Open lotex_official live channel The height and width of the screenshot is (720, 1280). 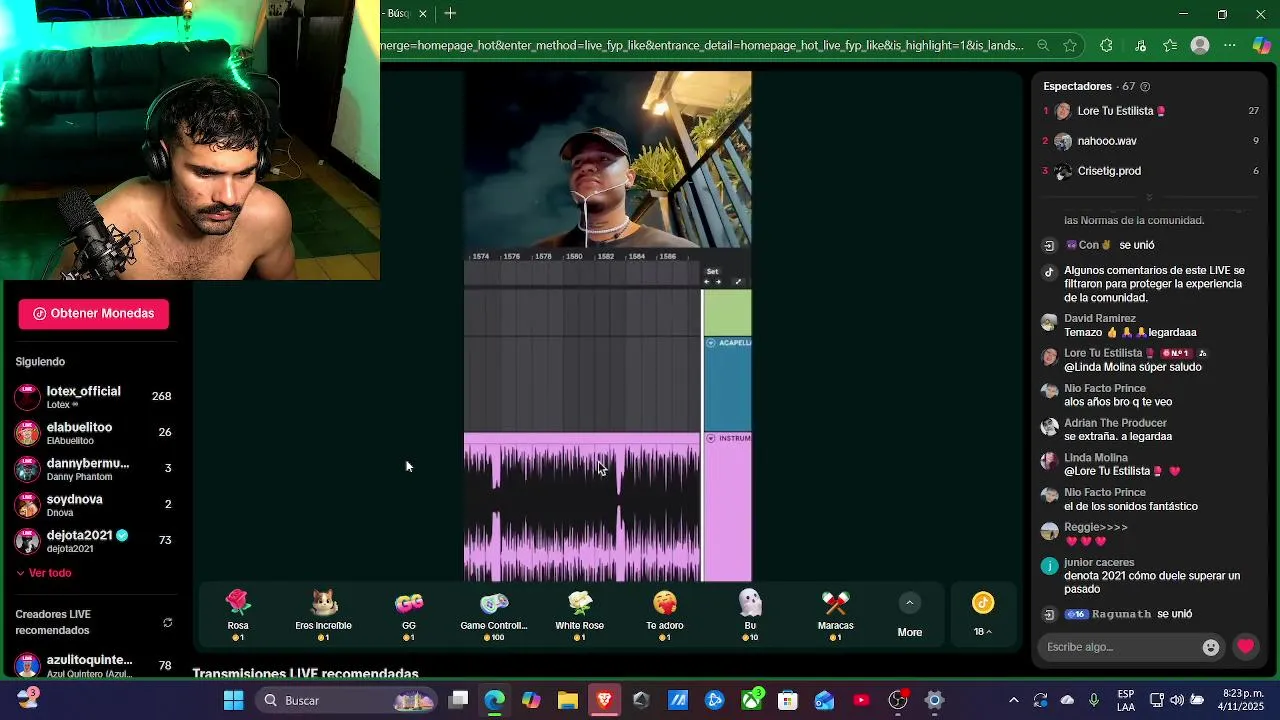[94, 397]
